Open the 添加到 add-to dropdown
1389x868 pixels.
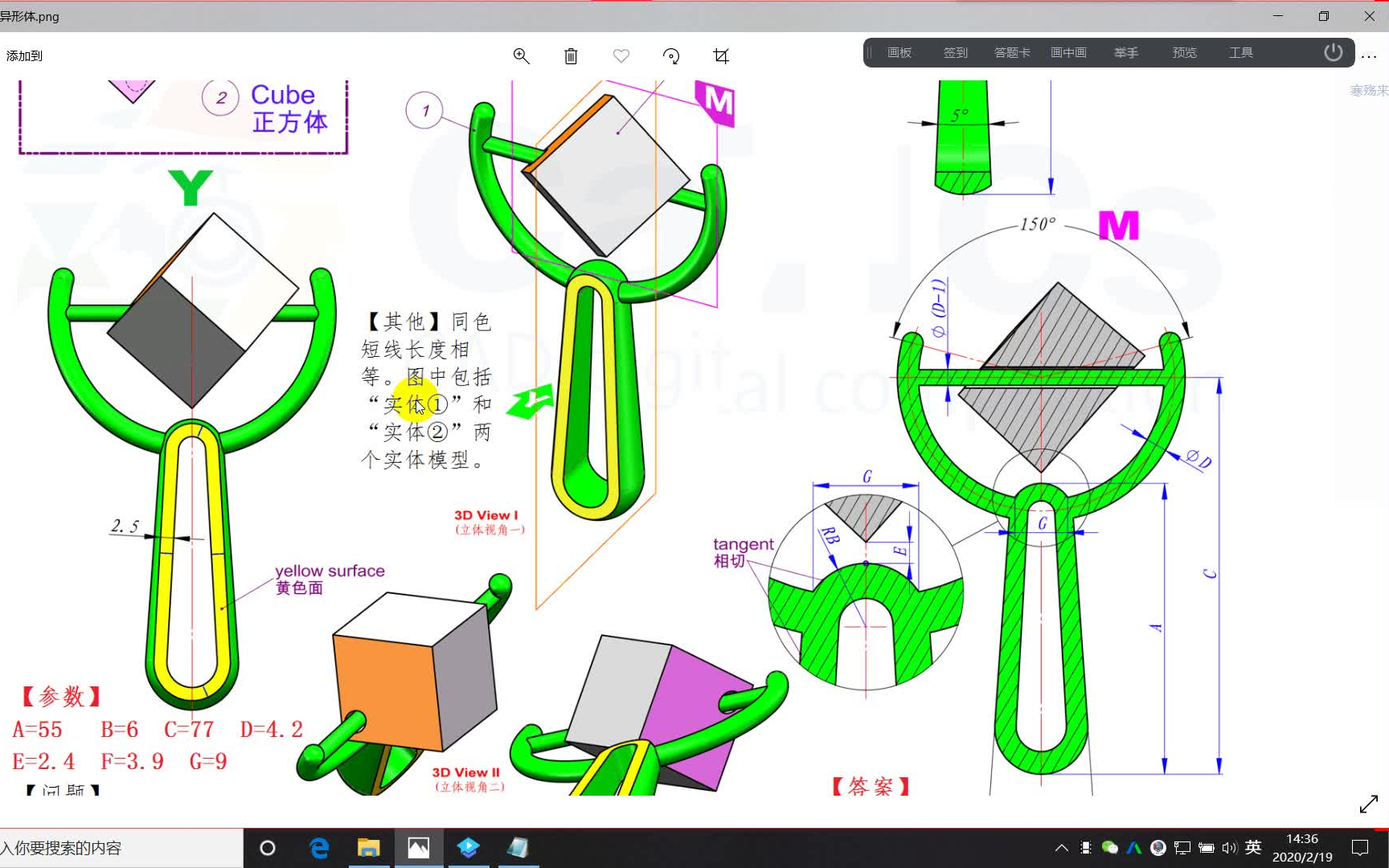[25, 55]
